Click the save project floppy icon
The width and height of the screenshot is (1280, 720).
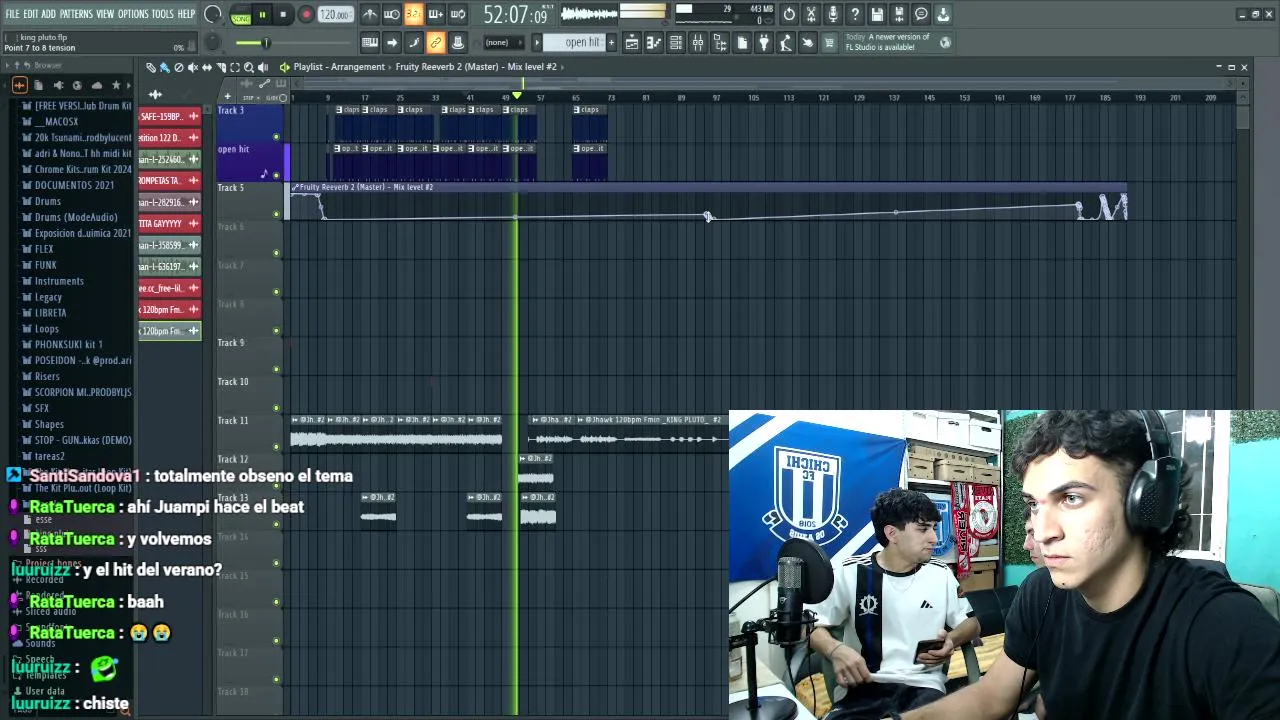[877, 14]
